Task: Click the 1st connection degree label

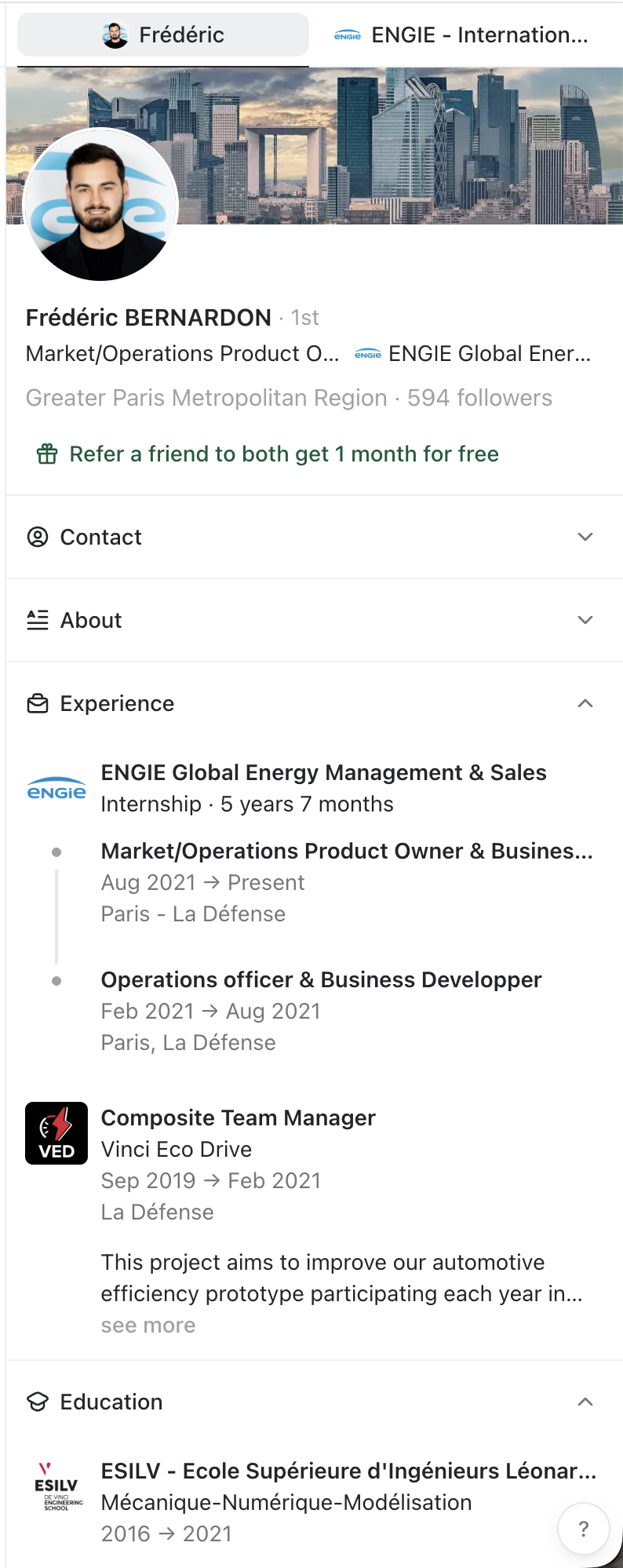Action: coord(304,318)
